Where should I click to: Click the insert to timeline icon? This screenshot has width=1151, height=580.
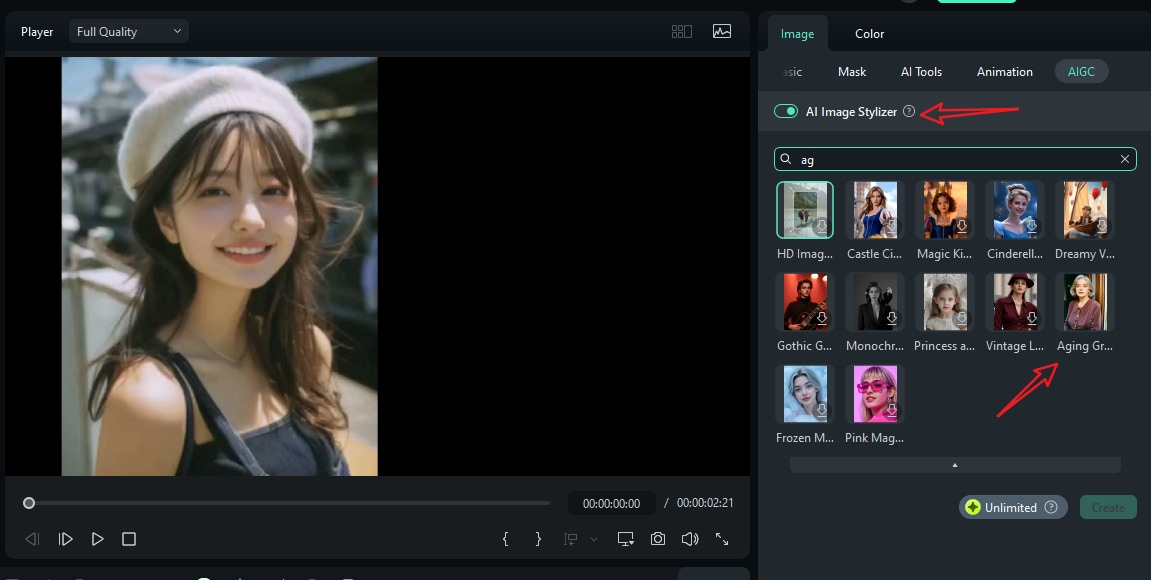570,539
